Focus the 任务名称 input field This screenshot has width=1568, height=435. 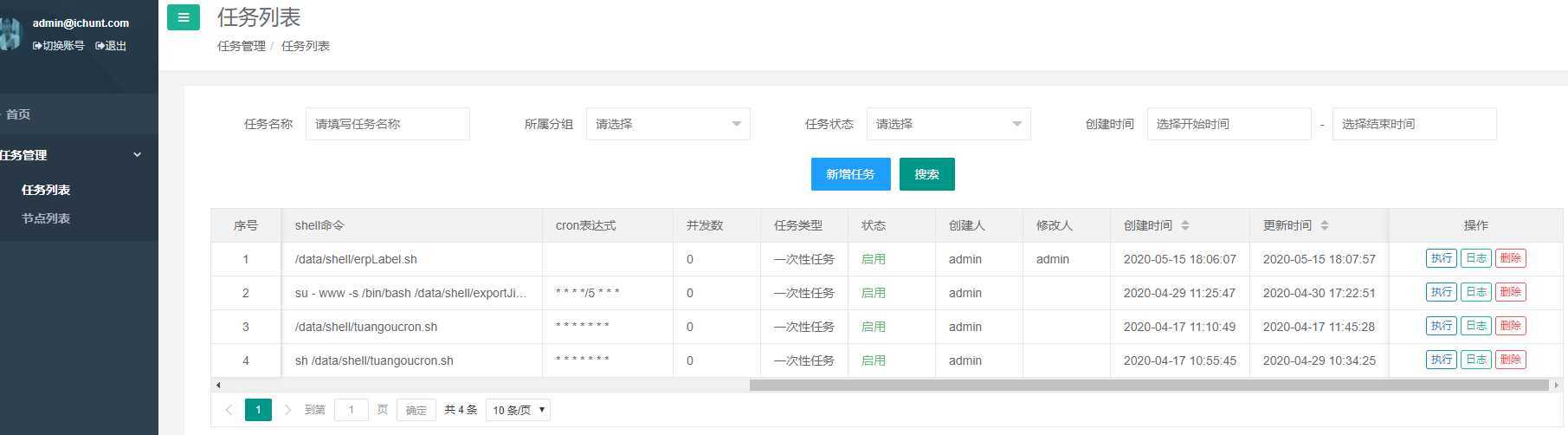388,124
